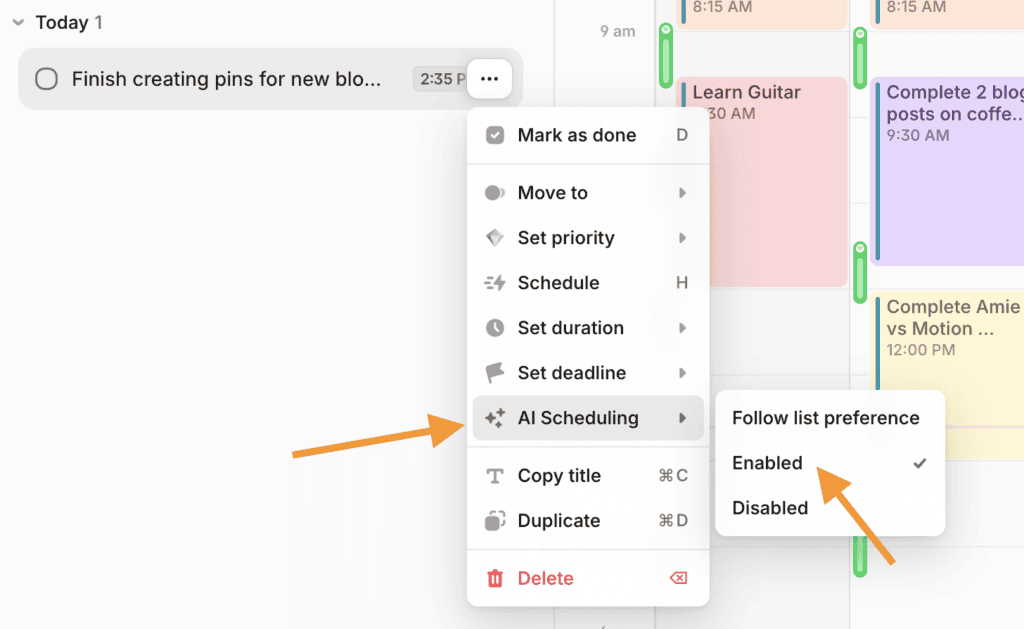Click the Mark as done checkmark icon
The image size is (1024, 629).
point(494,135)
